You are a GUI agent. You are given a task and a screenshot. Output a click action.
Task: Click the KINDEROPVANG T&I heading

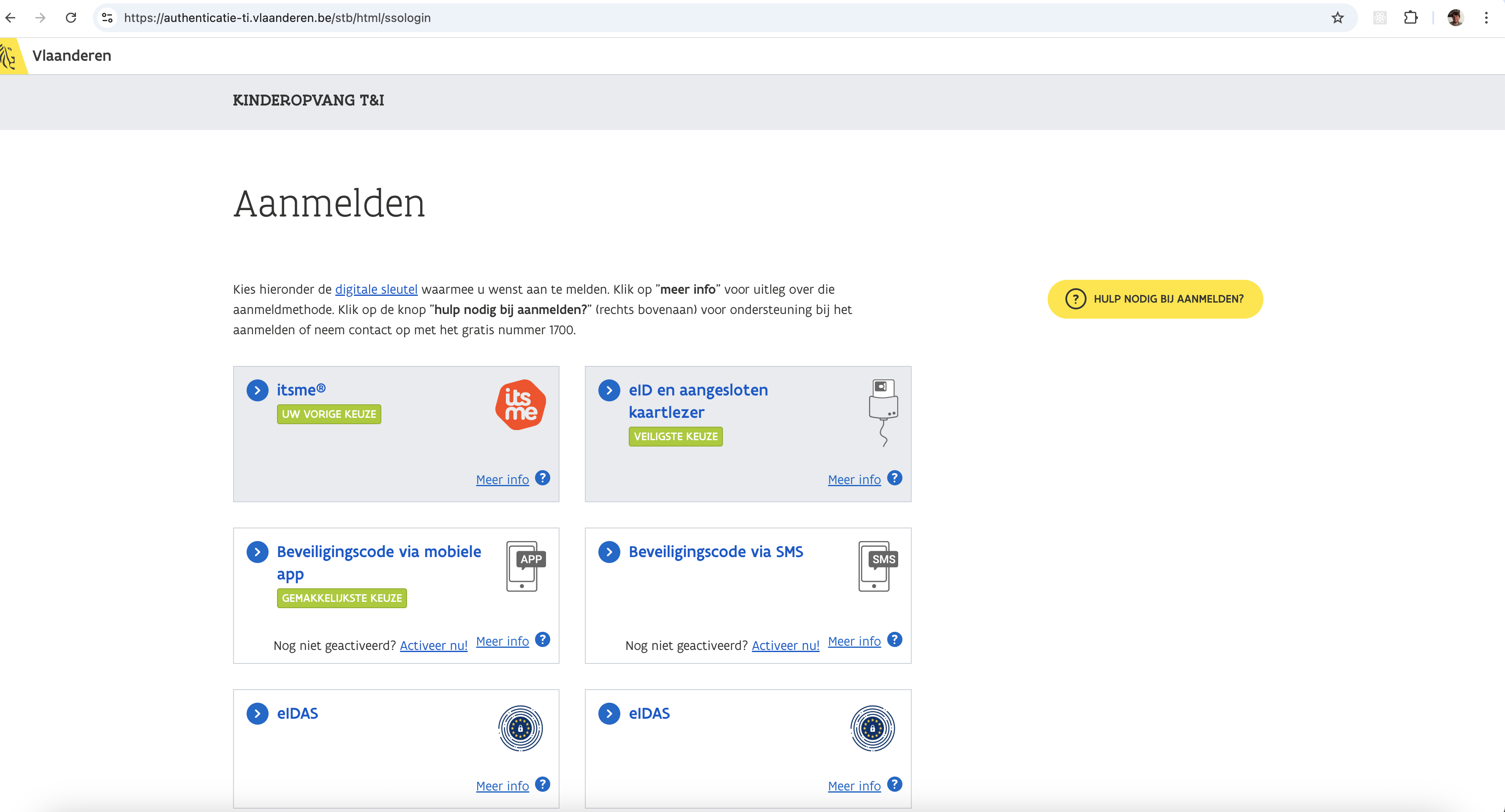tap(309, 100)
